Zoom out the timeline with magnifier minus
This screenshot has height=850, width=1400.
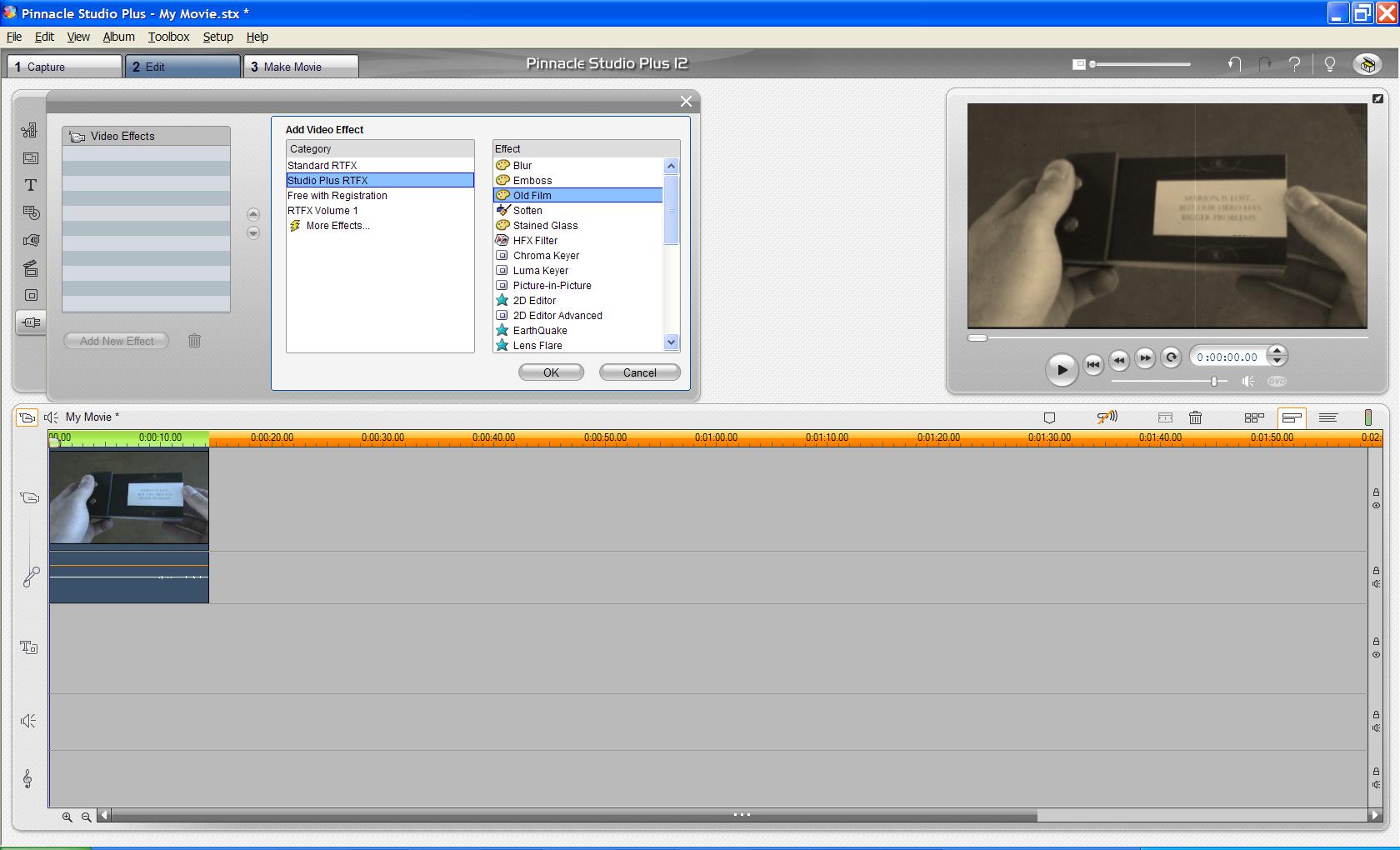pos(86,817)
